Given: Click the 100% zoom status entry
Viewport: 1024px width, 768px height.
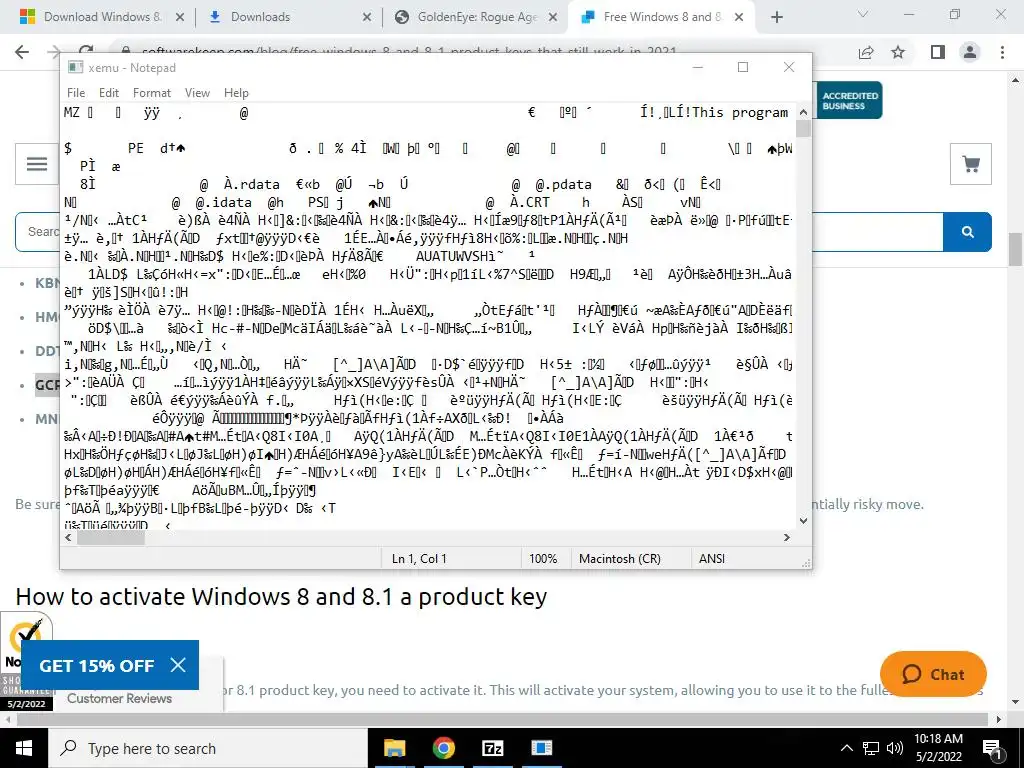Looking at the screenshot, I should point(543,559).
